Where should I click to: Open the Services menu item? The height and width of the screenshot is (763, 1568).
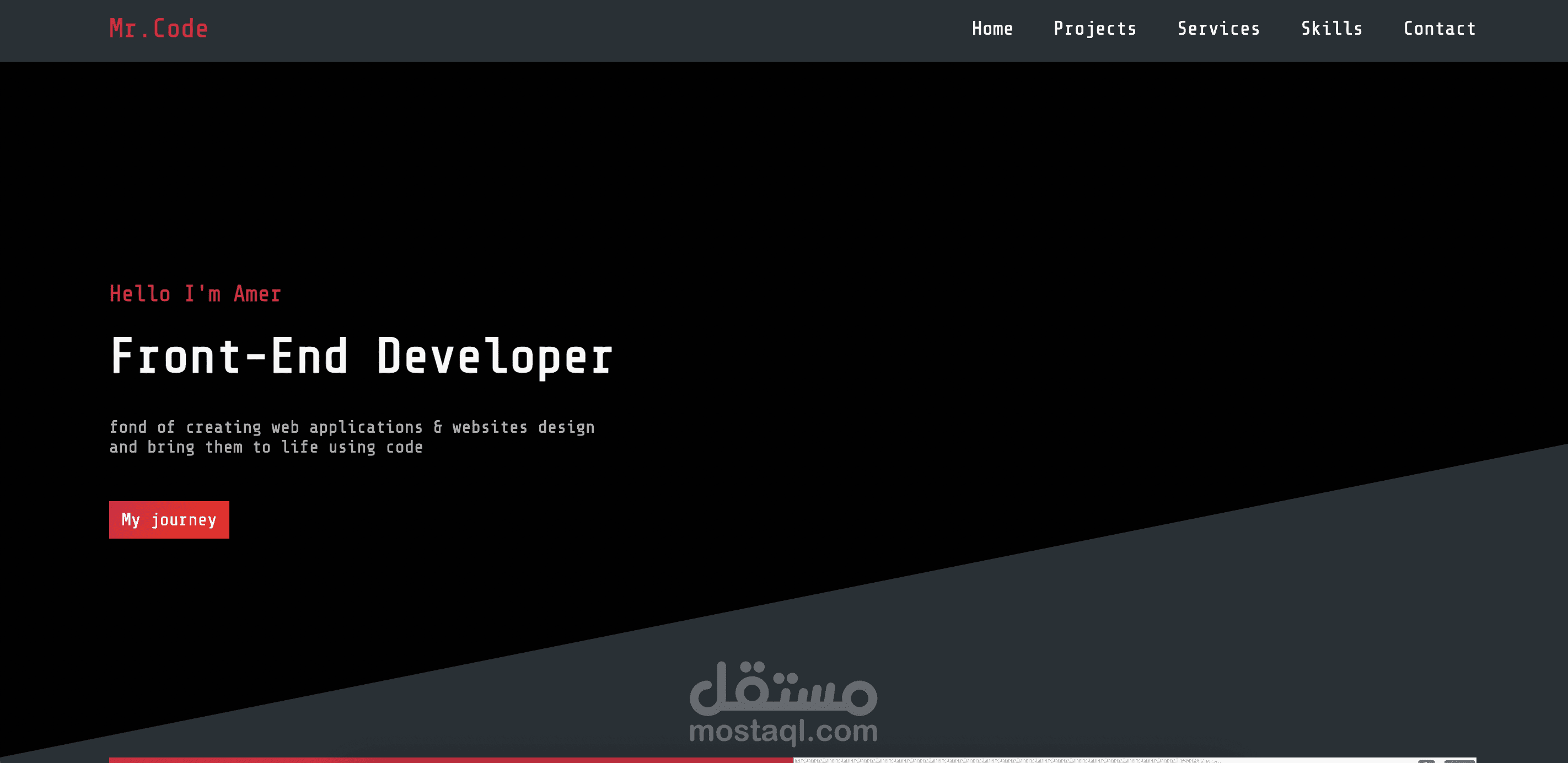click(x=1218, y=29)
